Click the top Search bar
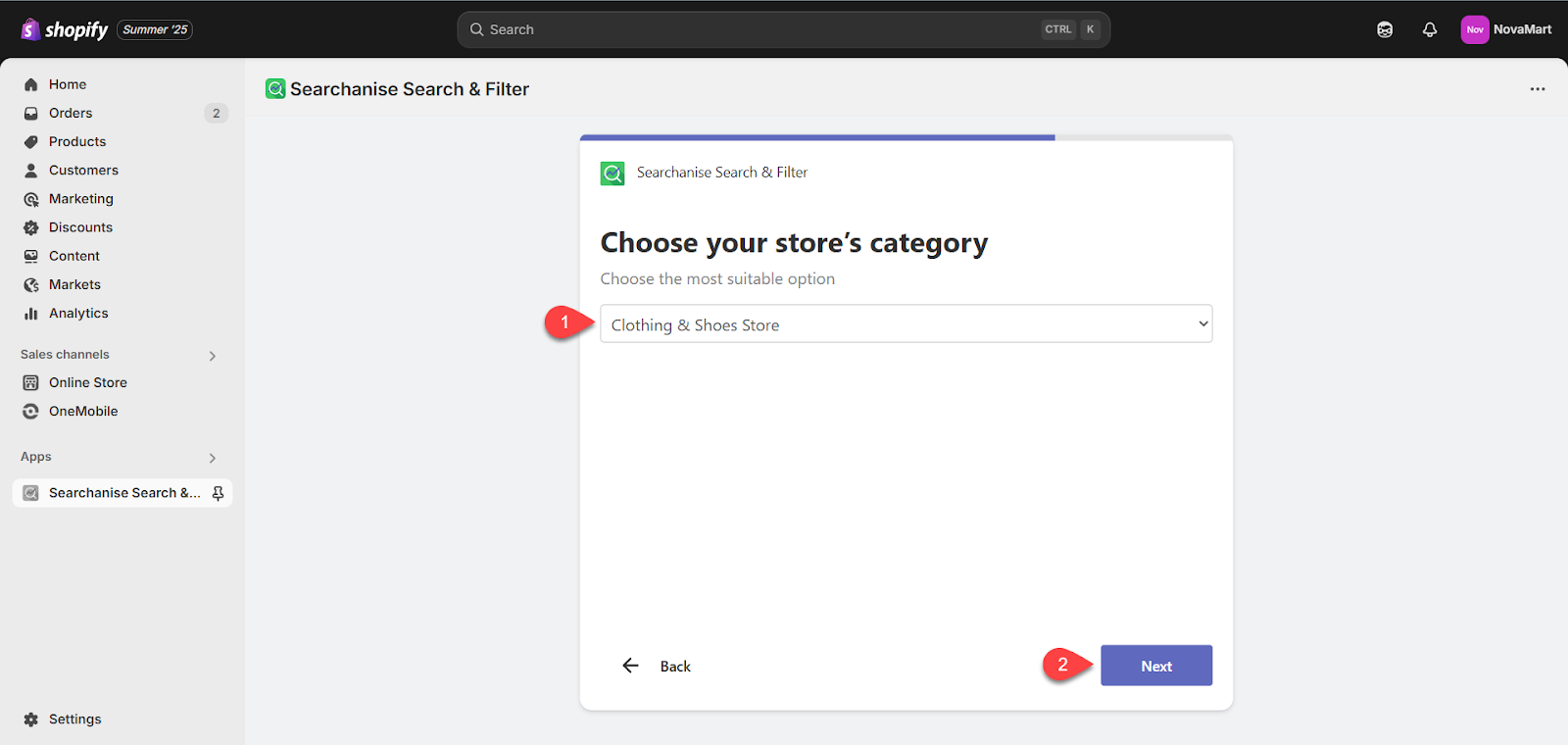Image resolution: width=1568 pixels, height=745 pixels. point(783,29)
